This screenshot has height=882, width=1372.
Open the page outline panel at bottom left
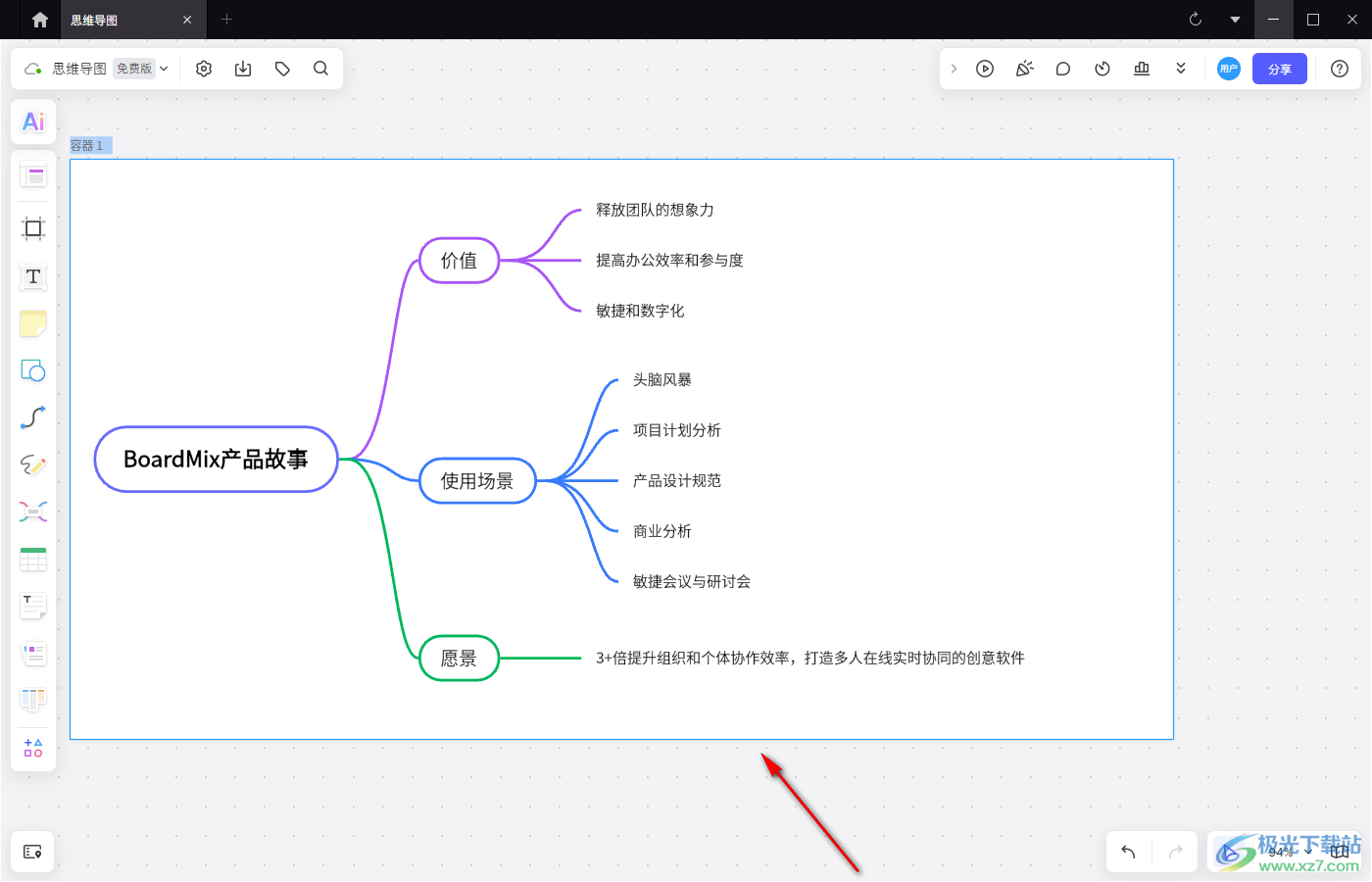(32, 852)
